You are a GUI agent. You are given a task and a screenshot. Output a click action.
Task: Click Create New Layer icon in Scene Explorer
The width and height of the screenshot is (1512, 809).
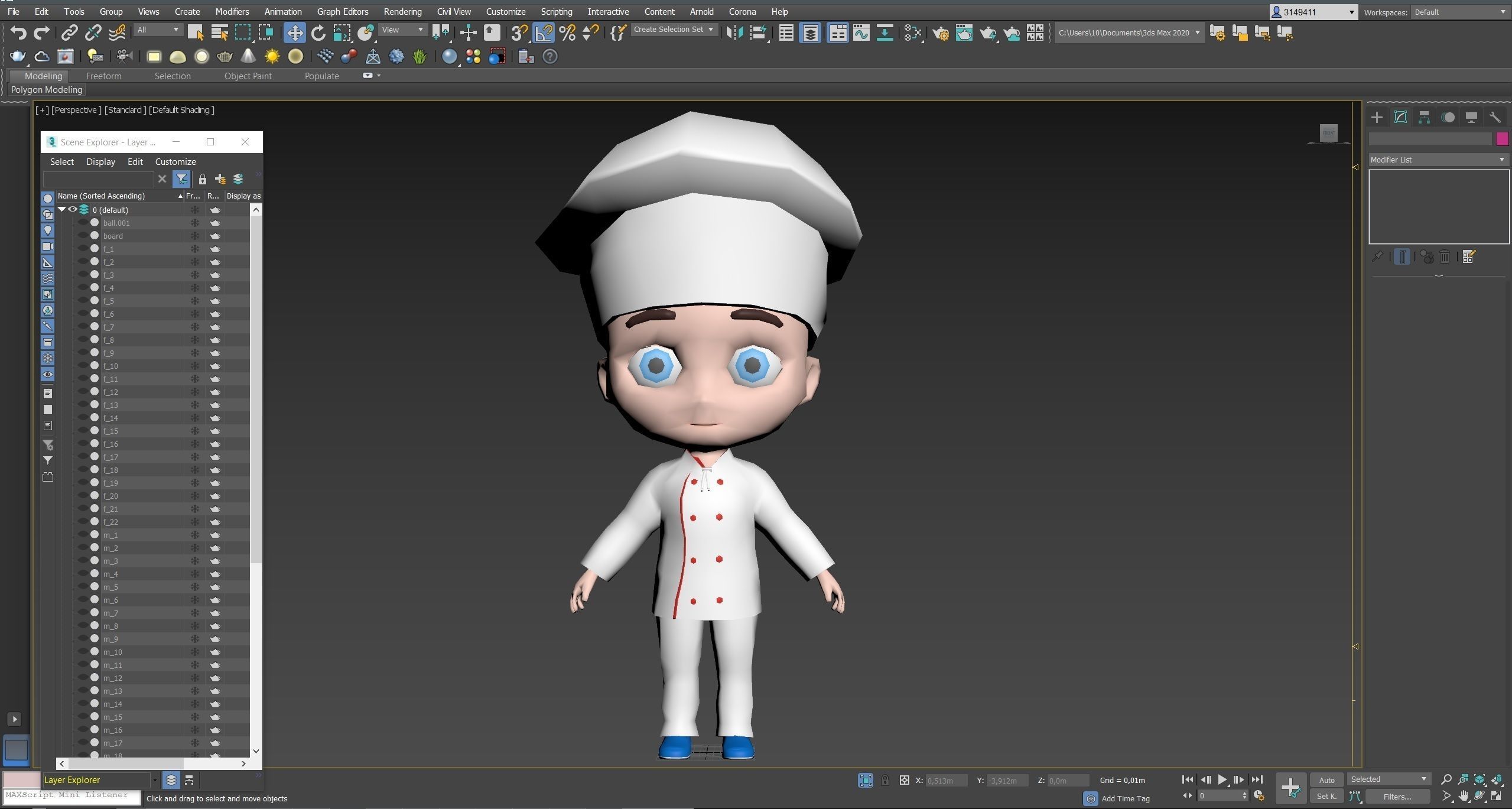(x=220, y=179)
